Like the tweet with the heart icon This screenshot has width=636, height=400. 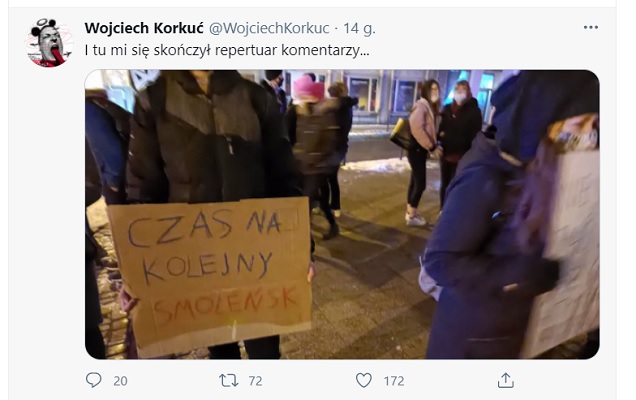[363, 380]
